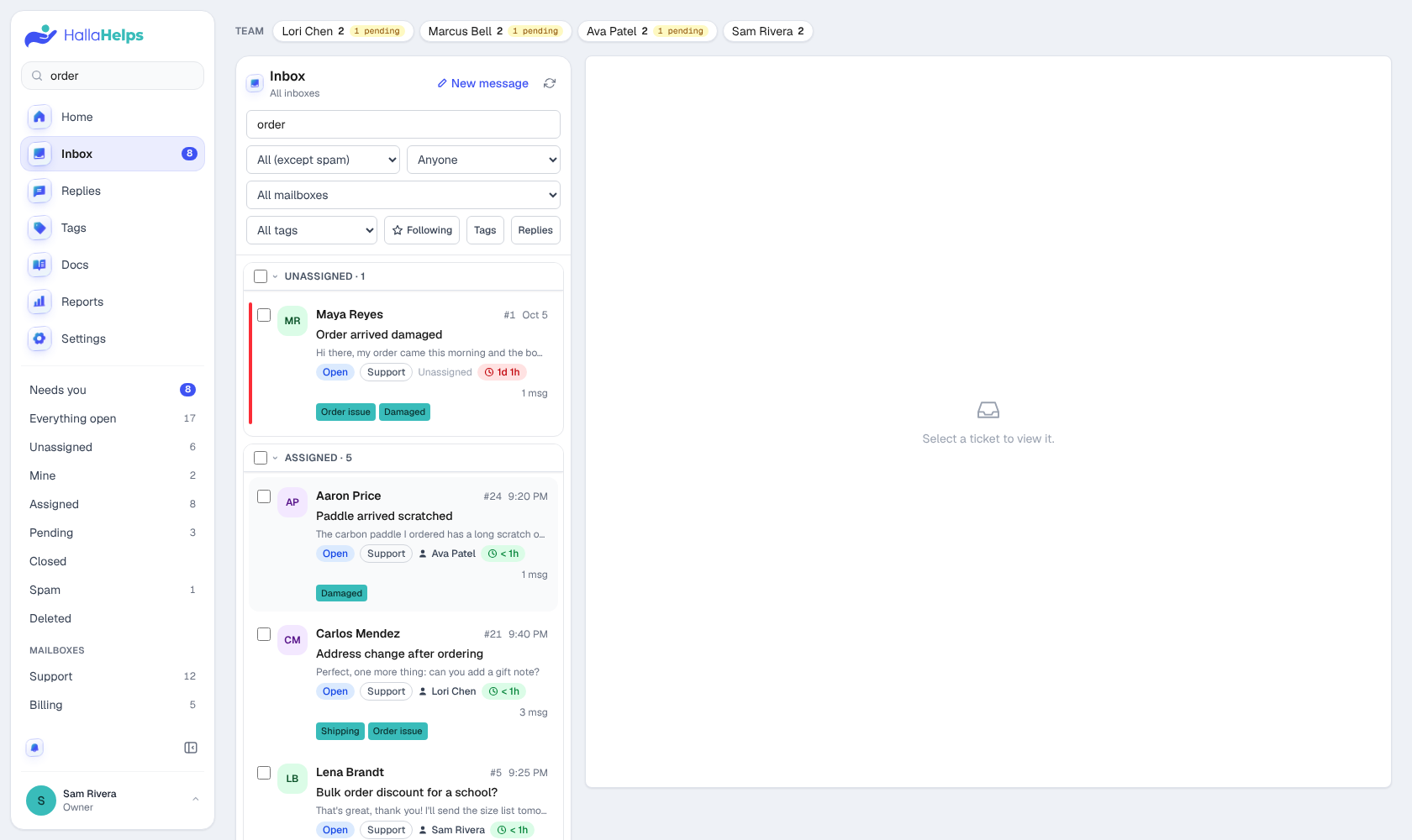Select all Assigned tickets checkbox

pyautogui.click(x=261, y=458)
